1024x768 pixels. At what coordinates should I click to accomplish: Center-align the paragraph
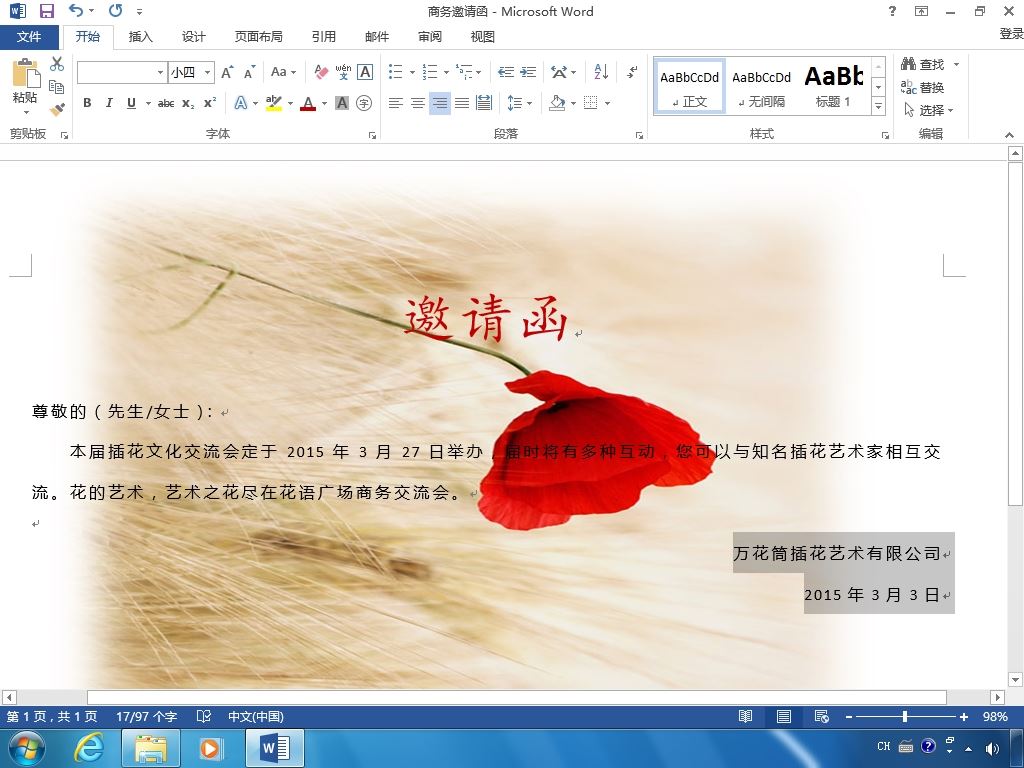pos(417,103)
